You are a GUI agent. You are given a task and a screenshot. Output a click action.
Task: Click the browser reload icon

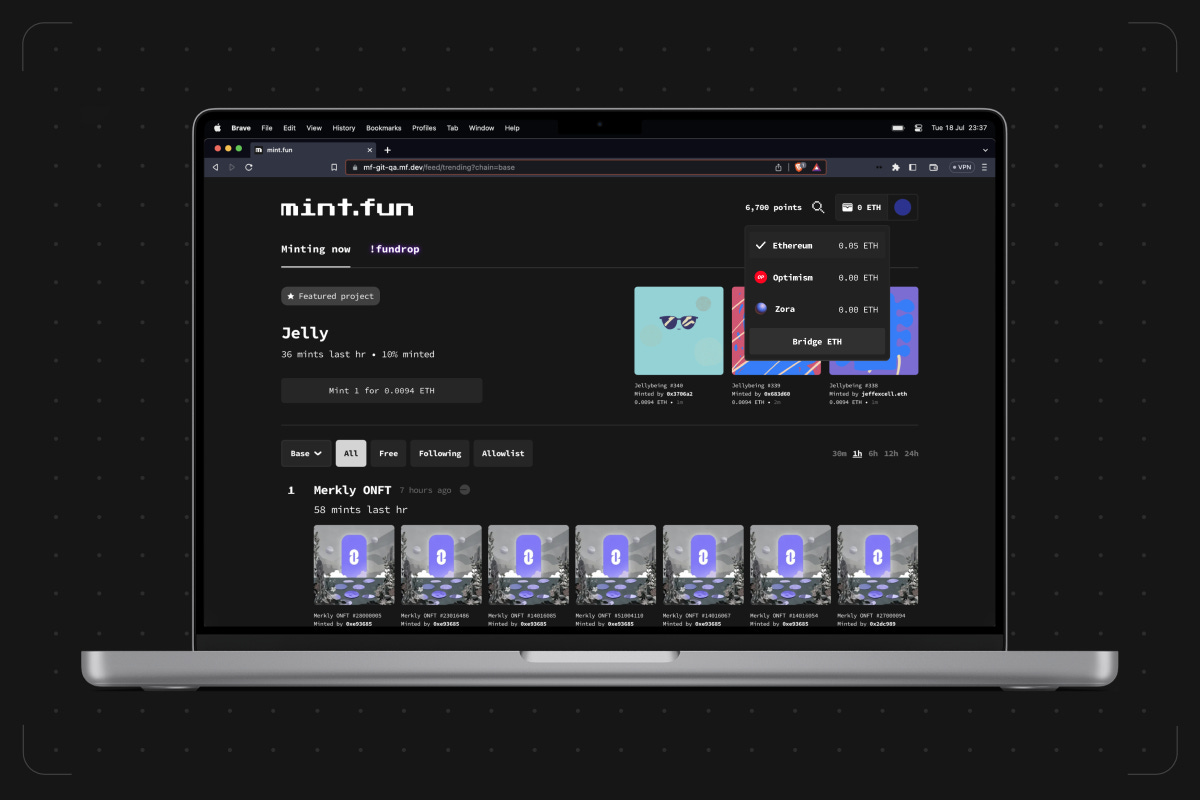tap(248, 167)
